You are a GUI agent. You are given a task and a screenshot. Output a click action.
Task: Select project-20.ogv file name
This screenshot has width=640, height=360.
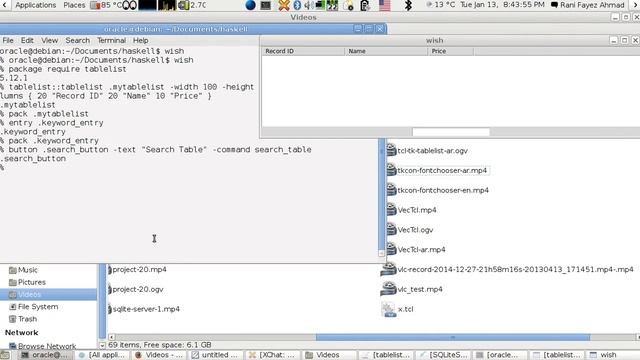[x=138, y=289]
